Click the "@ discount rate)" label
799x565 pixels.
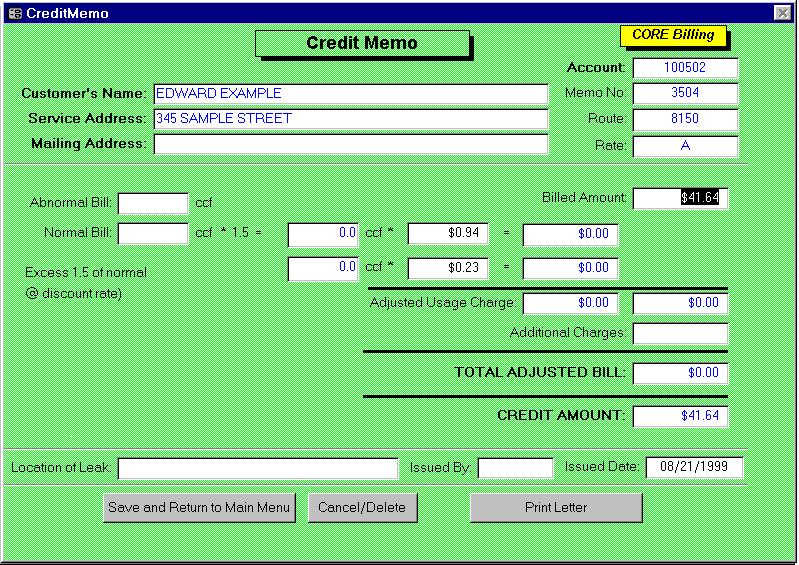(x=74, y=294)
